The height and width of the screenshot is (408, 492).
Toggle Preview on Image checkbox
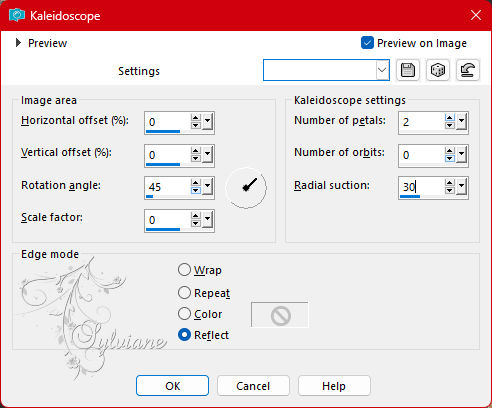pyautogui.click(x=367, y=43)
